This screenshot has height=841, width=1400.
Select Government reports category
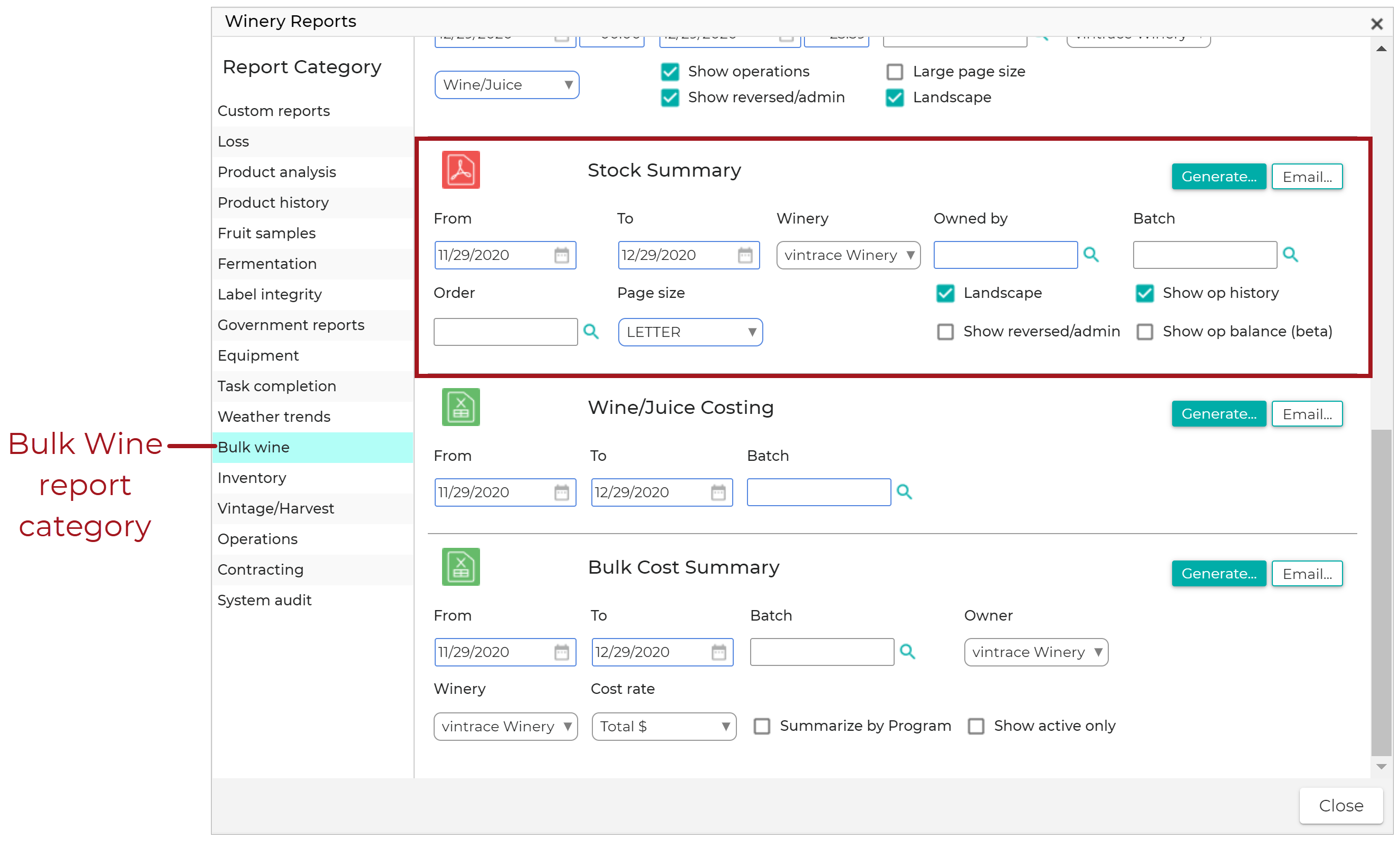click(312, 325)
